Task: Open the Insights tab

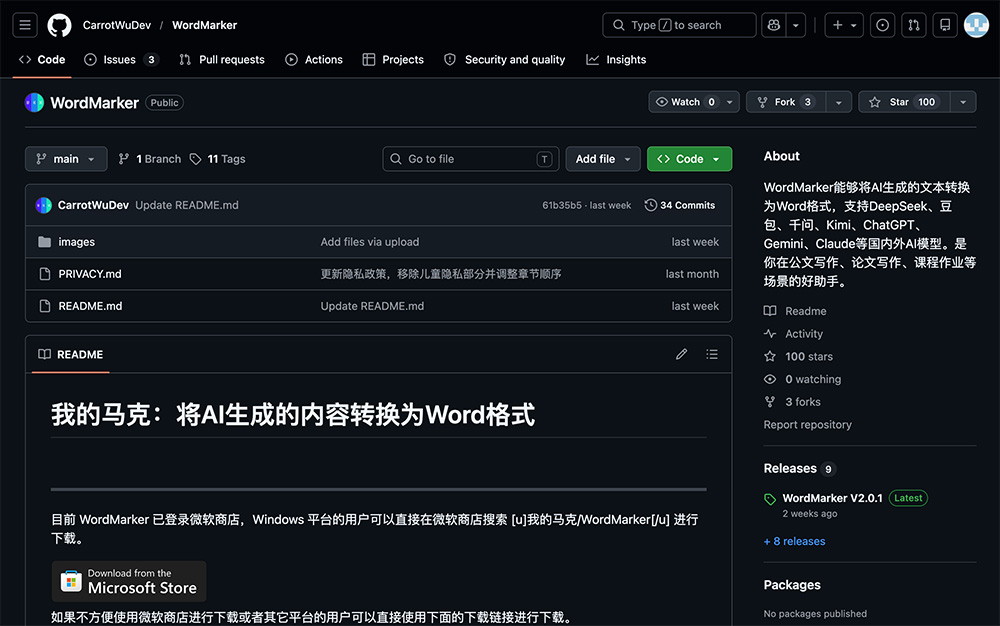Action: (x=616, y=59)
